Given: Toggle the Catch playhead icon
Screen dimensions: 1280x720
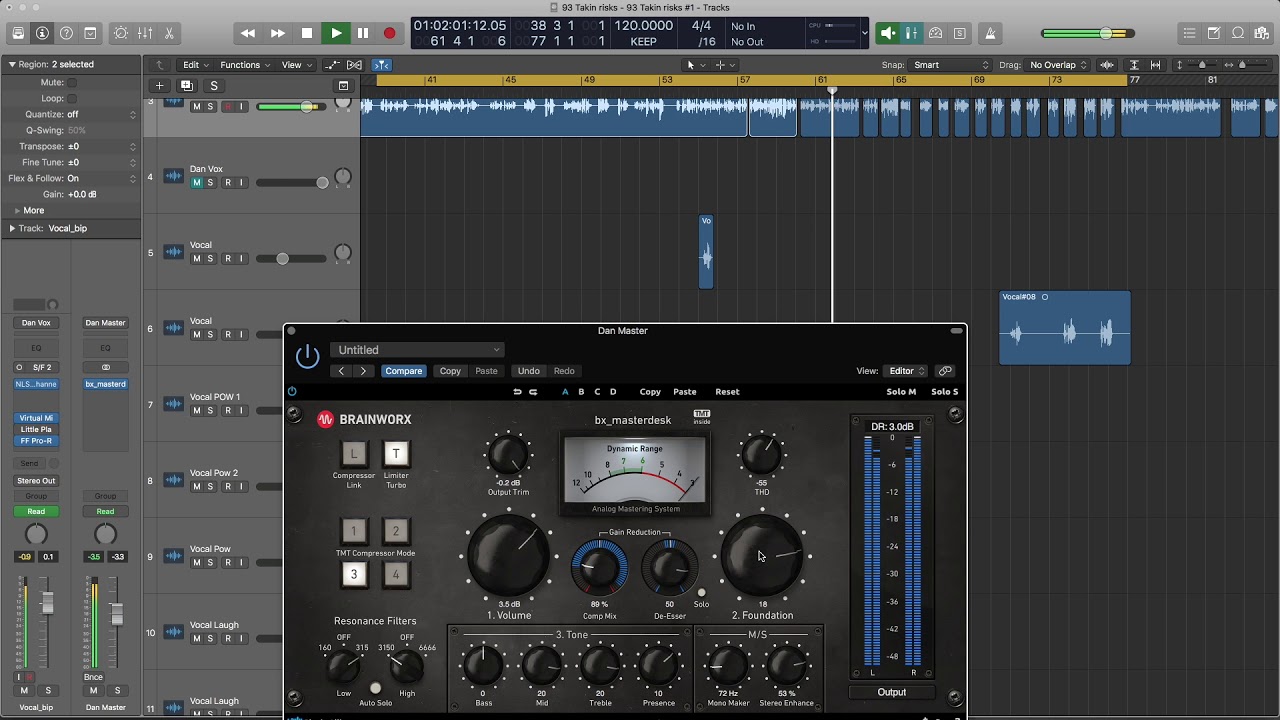Looking at the screenshot, I should [382, 65].
